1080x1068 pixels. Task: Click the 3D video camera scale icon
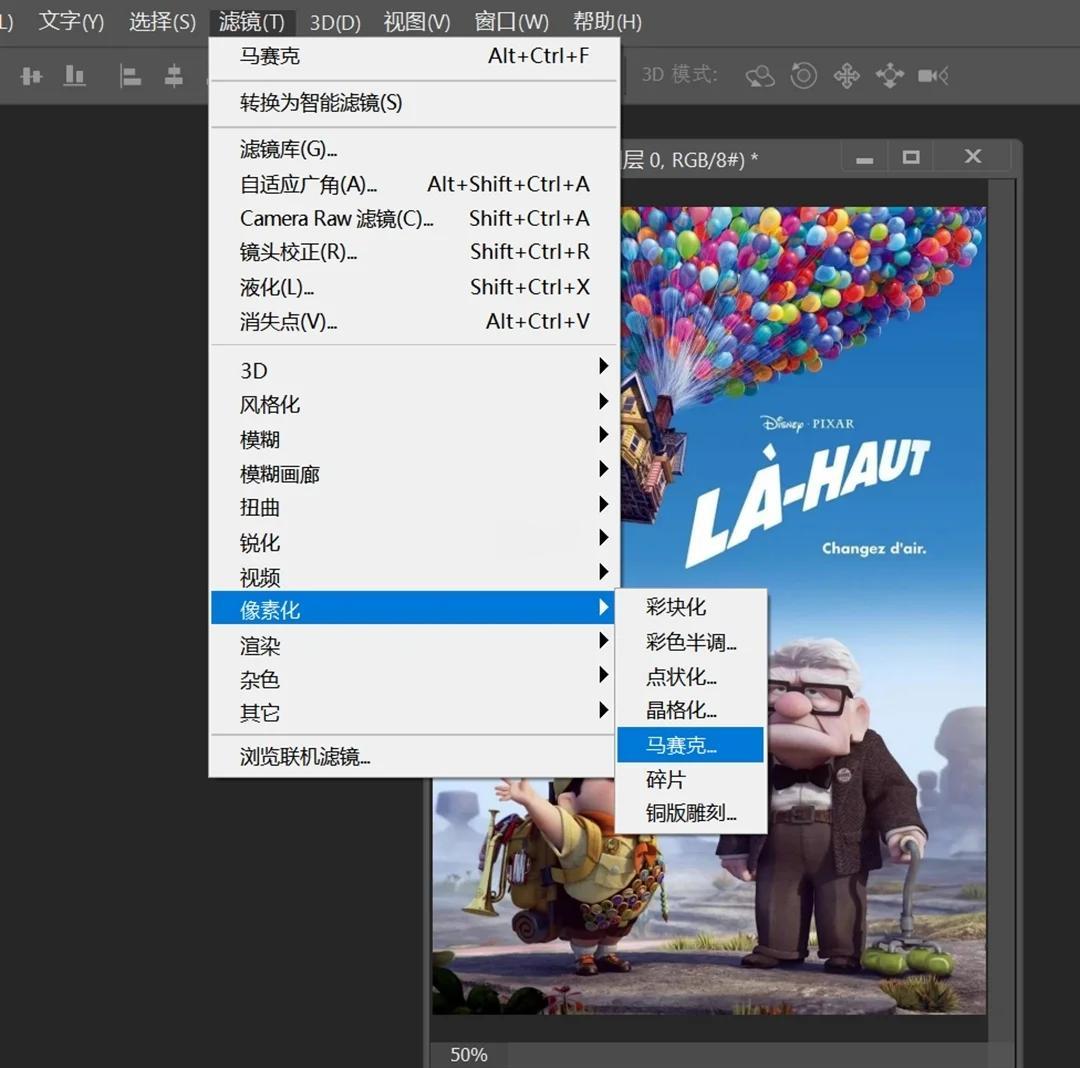point(933,76)
